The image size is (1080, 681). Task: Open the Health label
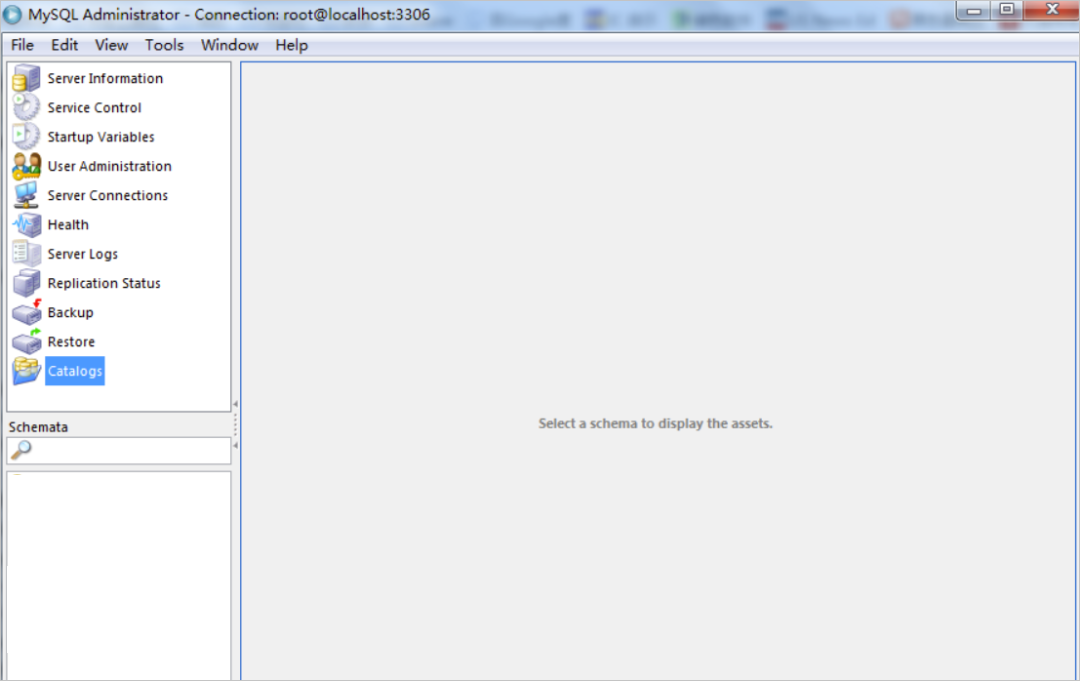click(68, 224)
